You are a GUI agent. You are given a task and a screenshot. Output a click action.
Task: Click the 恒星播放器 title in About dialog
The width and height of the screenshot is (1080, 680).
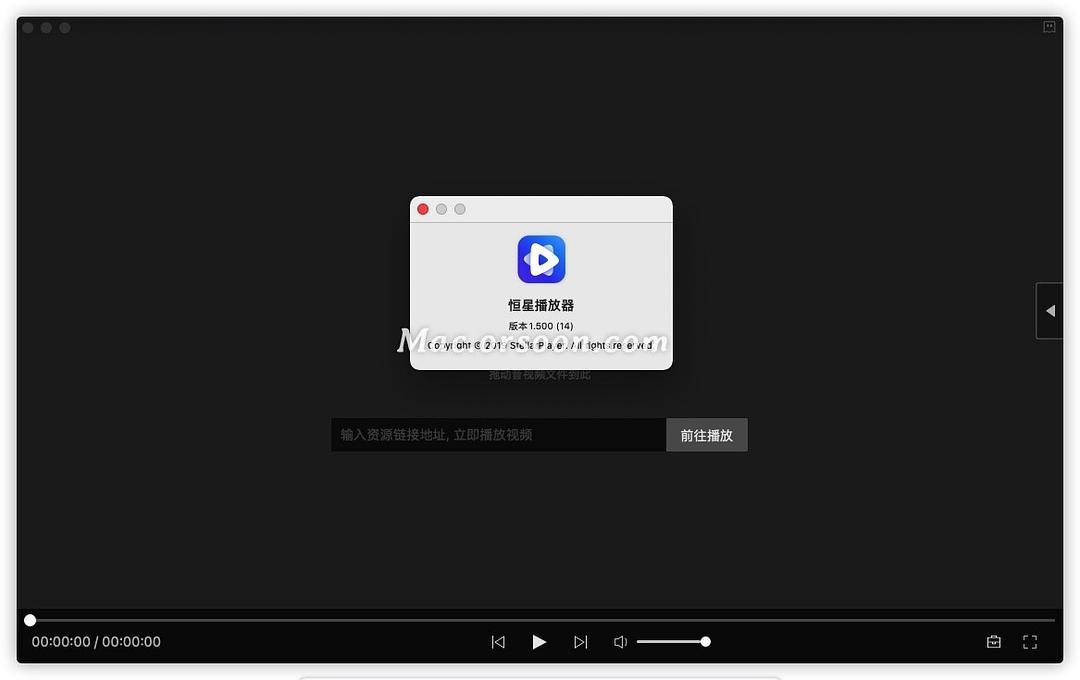point(541,305)
